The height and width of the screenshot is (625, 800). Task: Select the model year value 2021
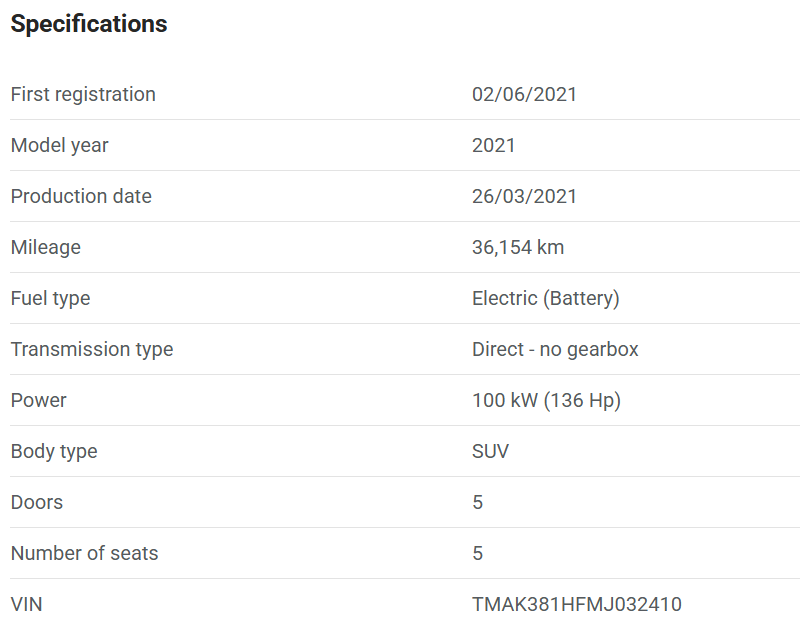(x=493, y=145)
